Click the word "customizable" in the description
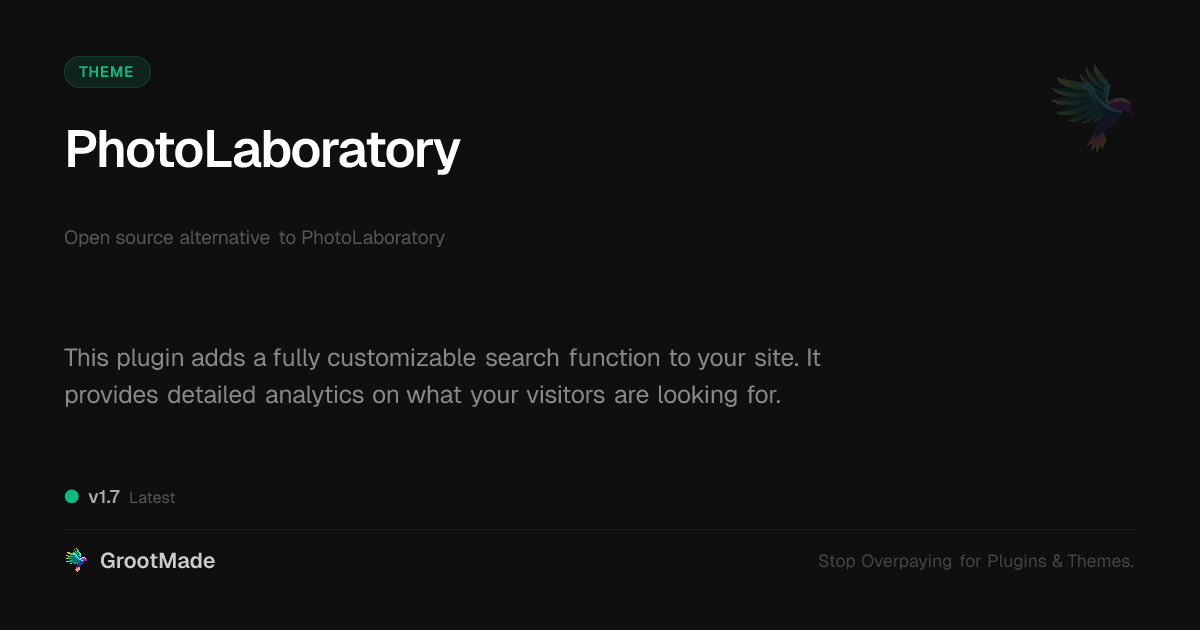This screenshot has height=630, width=1200. click(x=402, y=357)
